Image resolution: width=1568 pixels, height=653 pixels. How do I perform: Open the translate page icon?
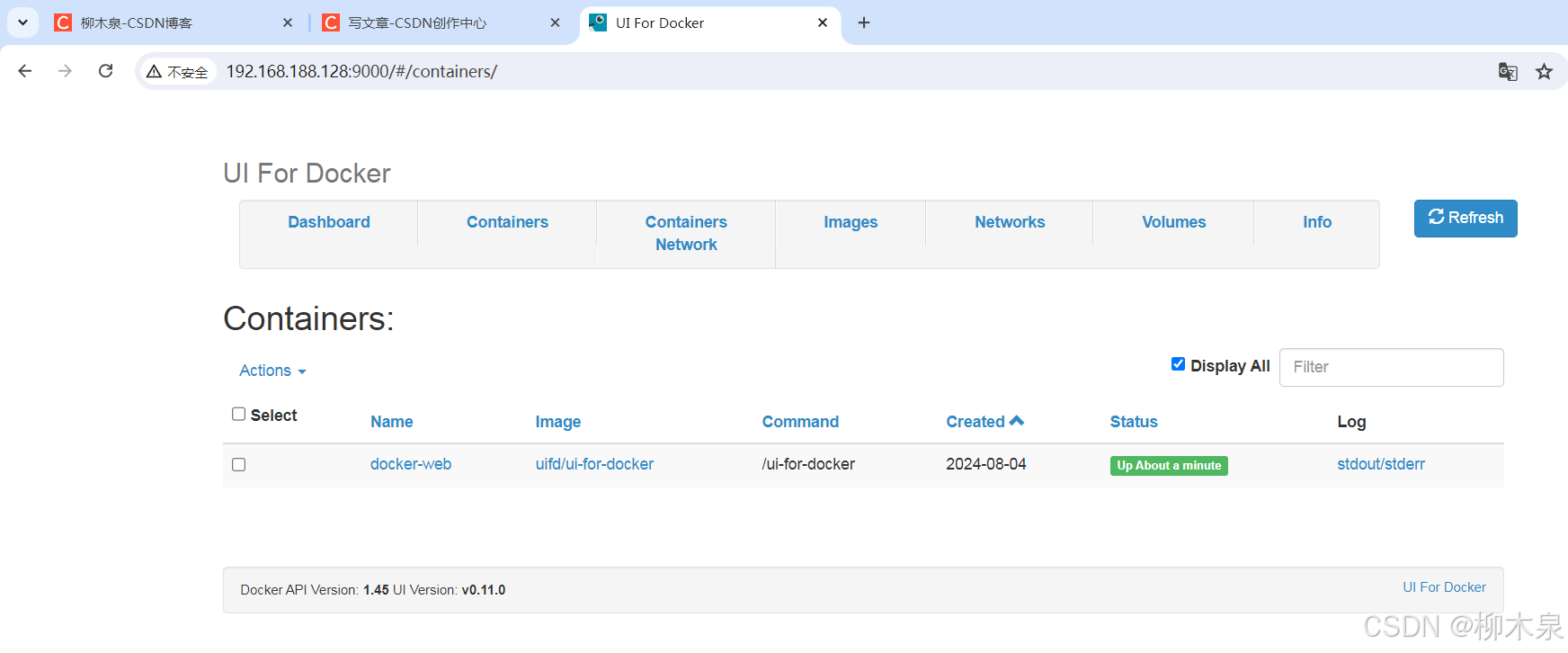tap(1508, 72)
